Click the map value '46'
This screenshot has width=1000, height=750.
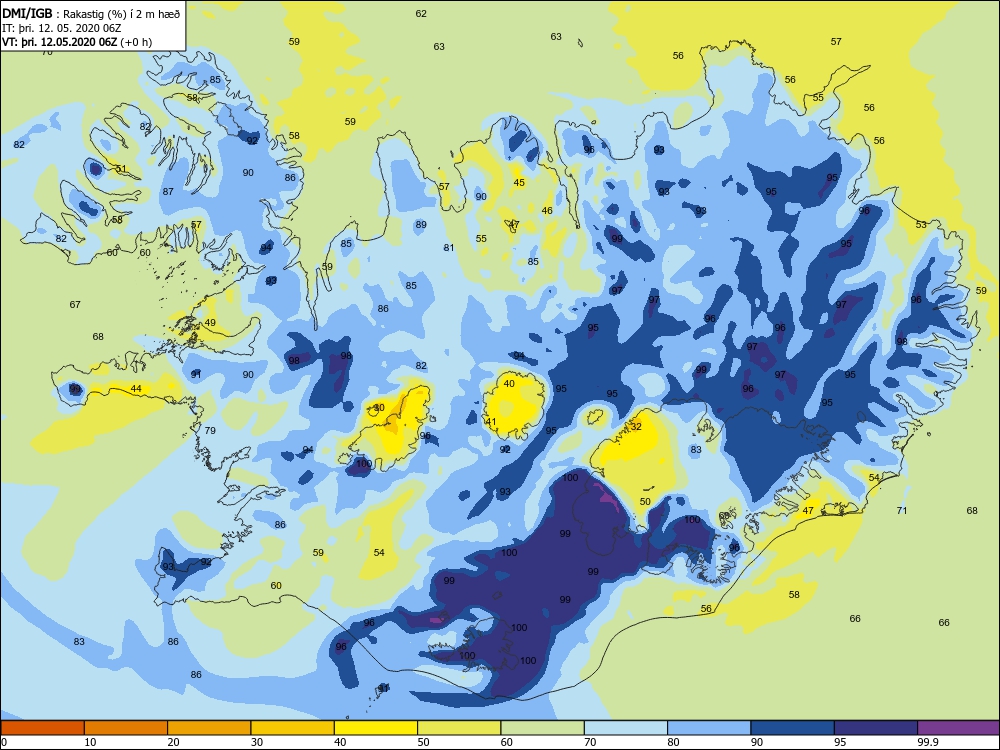click(547, 210)
